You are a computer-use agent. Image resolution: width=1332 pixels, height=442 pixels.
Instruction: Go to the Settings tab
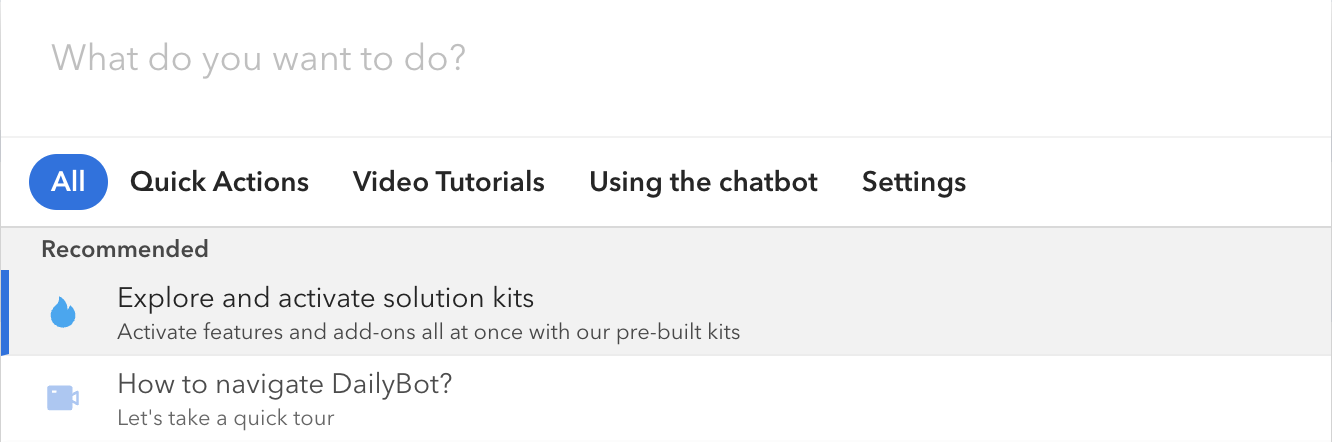coord(914,182)
